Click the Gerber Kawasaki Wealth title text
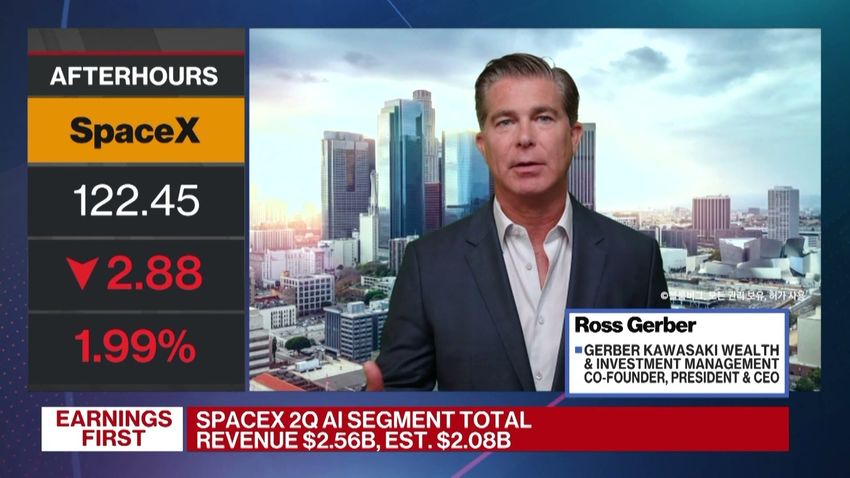850x478 pixels. click(x=681, y=364)
